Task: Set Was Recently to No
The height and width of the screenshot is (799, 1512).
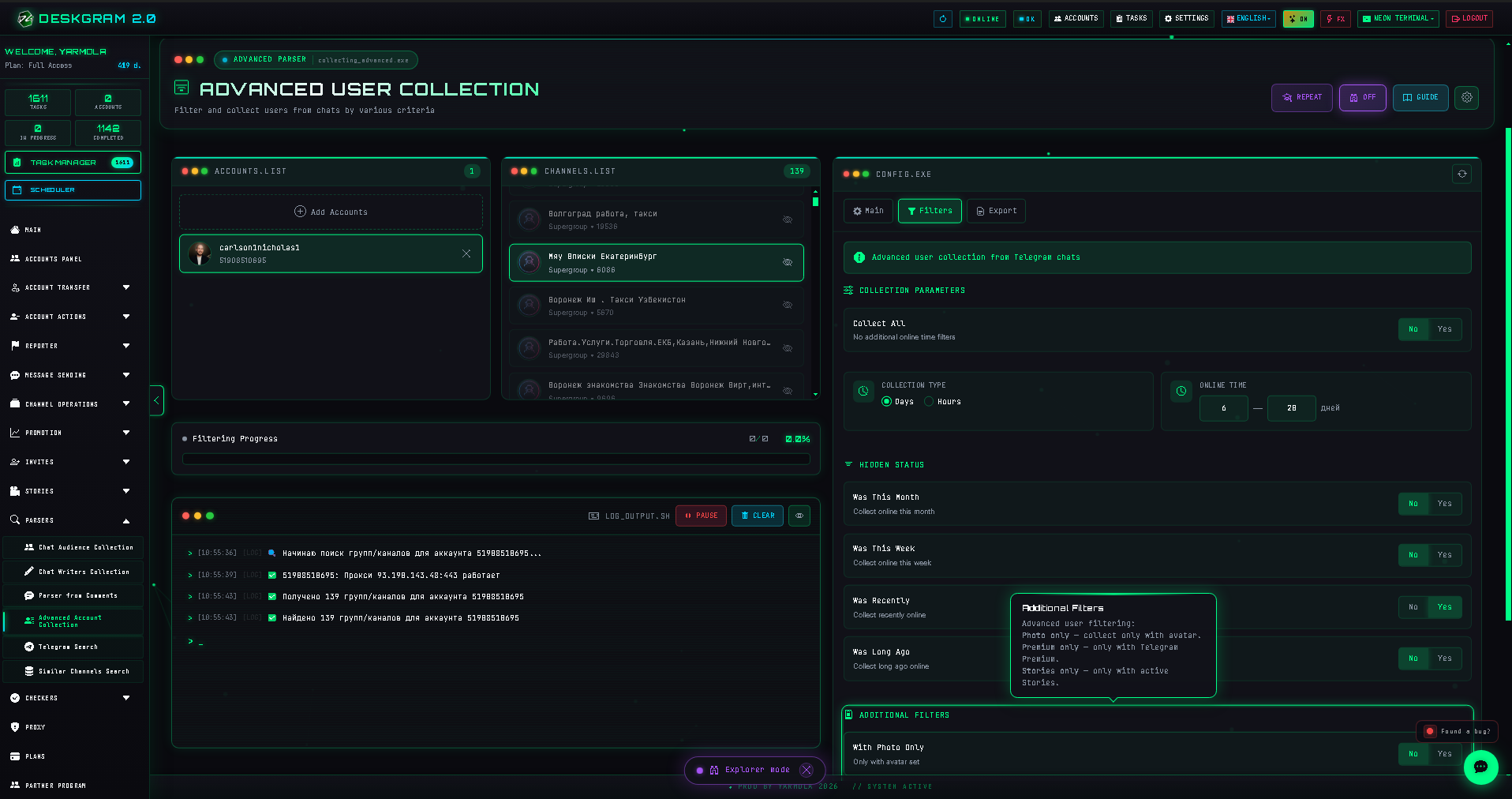Action: (x=1413, y=607)
